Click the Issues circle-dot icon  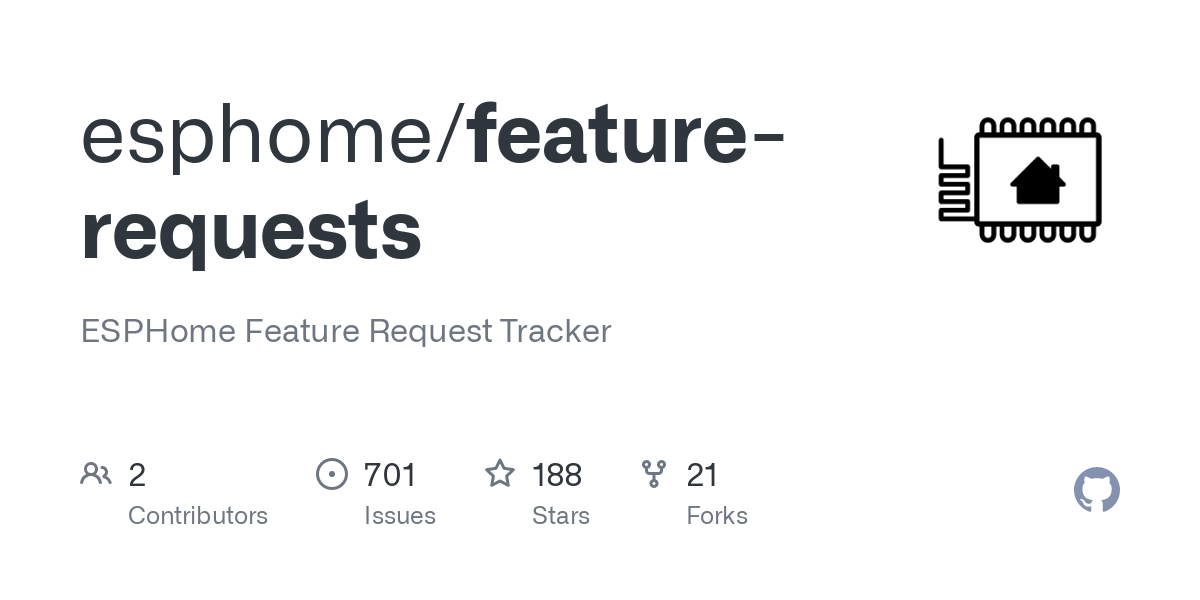(x=331, y=474)
